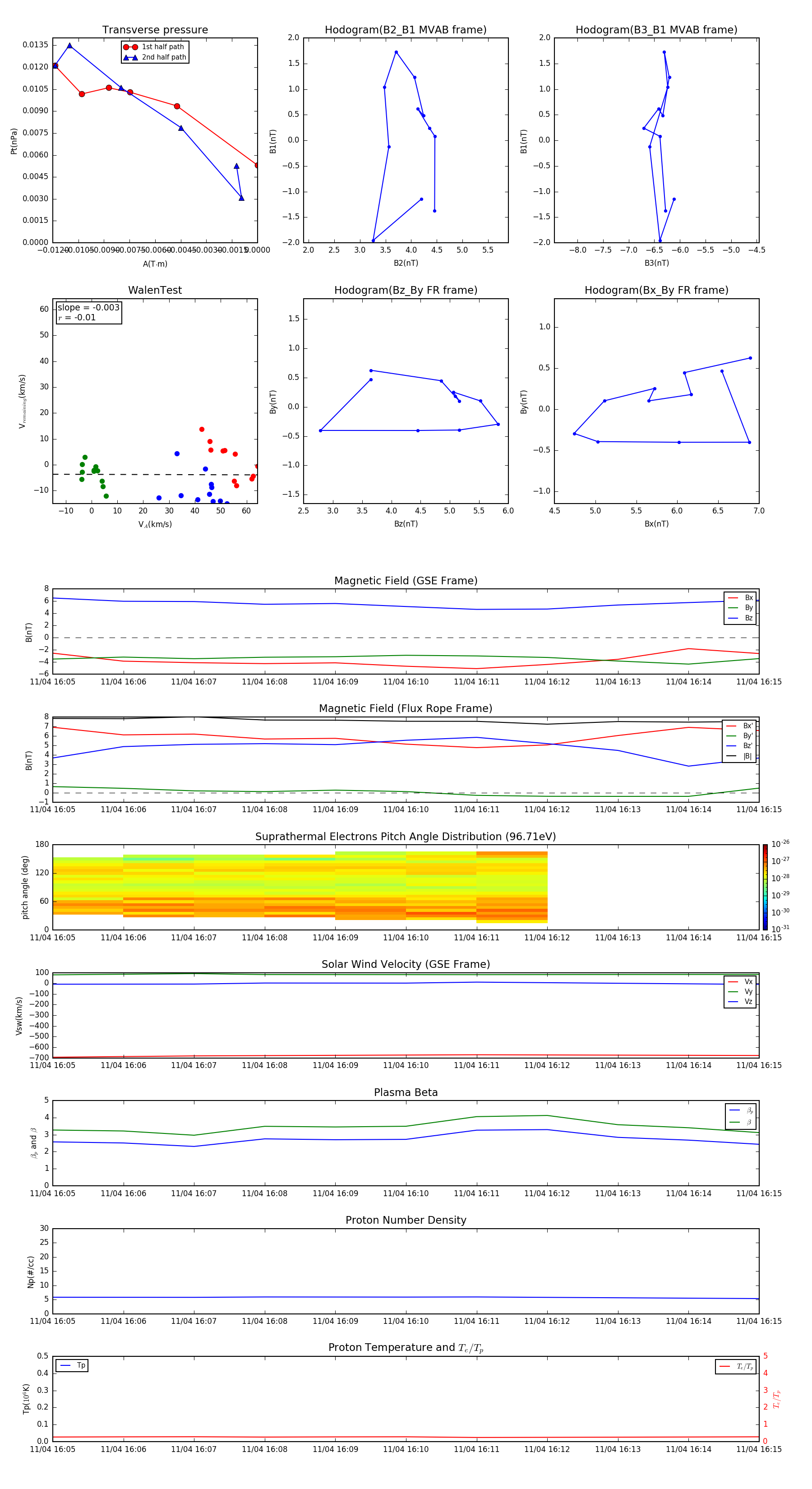Screen dimensions: 812x1489
Task: Click the 'Magnetic Field (Flux Rope Frame)' title
Action: tap(406, 709)
